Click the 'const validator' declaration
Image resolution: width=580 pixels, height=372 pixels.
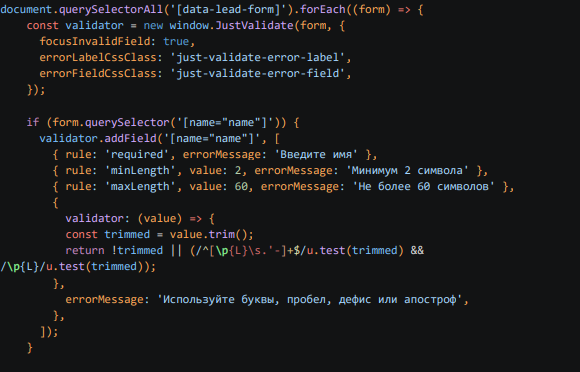[75, 26]
